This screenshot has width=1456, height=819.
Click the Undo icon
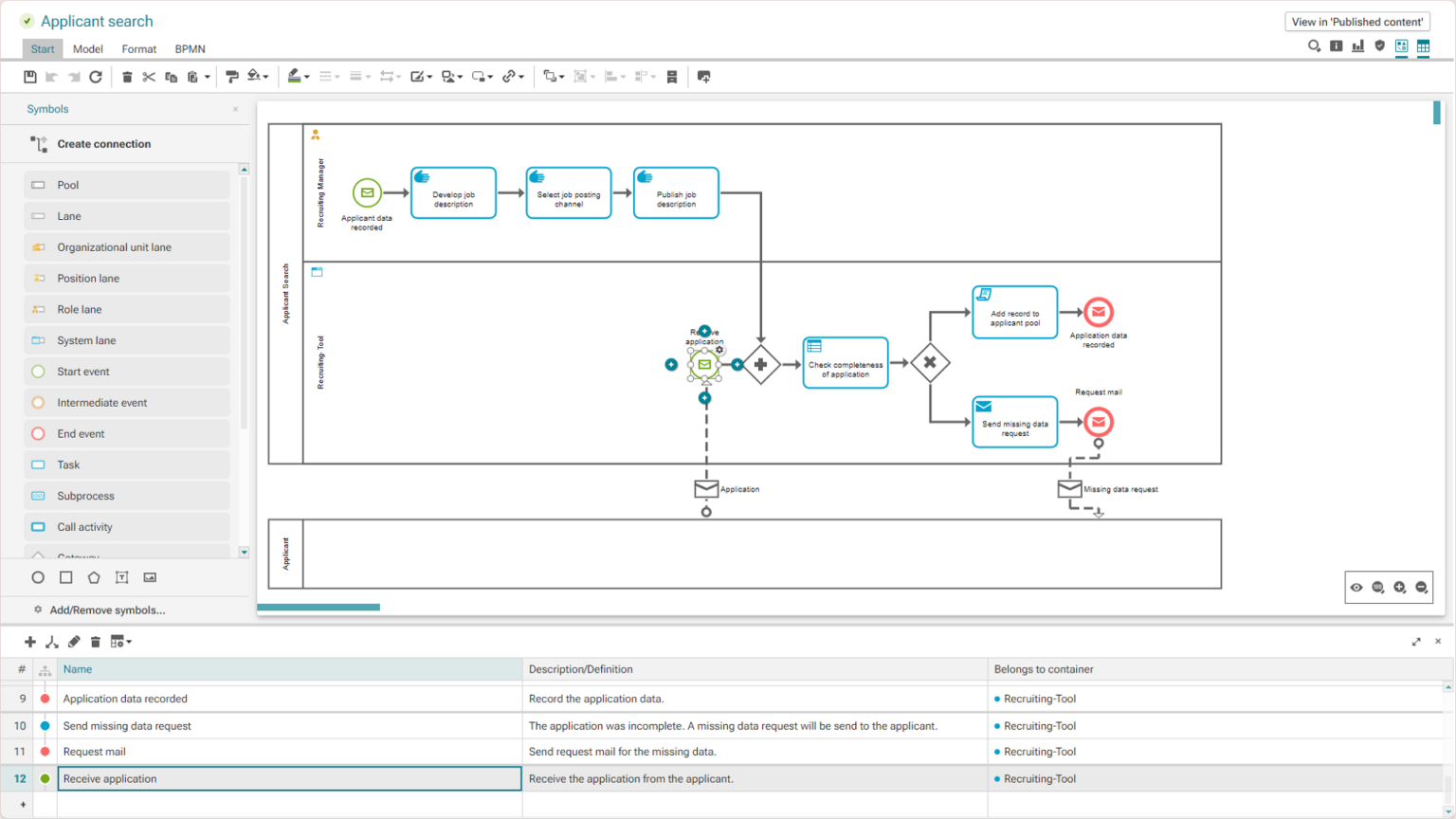pos(52,76)
